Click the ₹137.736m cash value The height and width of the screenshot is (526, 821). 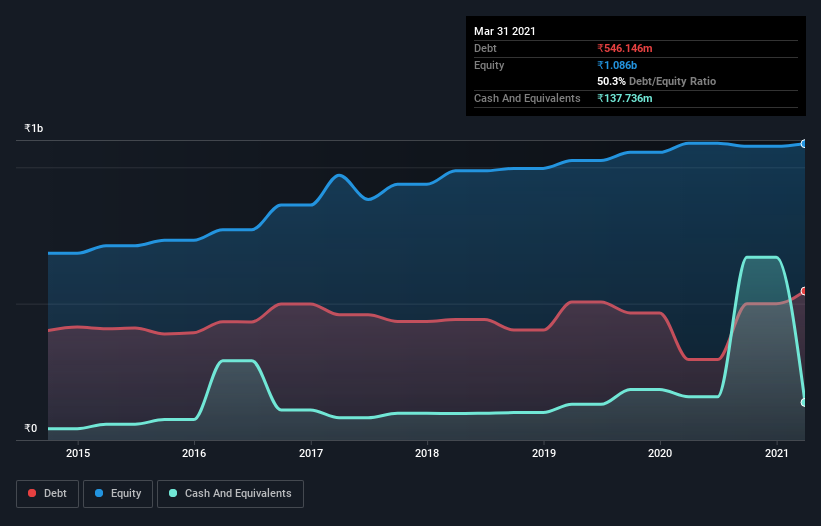(625, 98)
